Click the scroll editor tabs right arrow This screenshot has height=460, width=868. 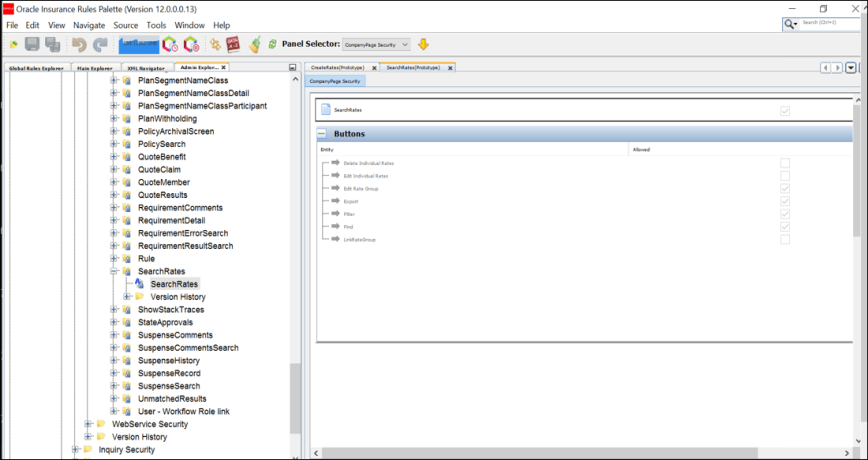[838, 68]
